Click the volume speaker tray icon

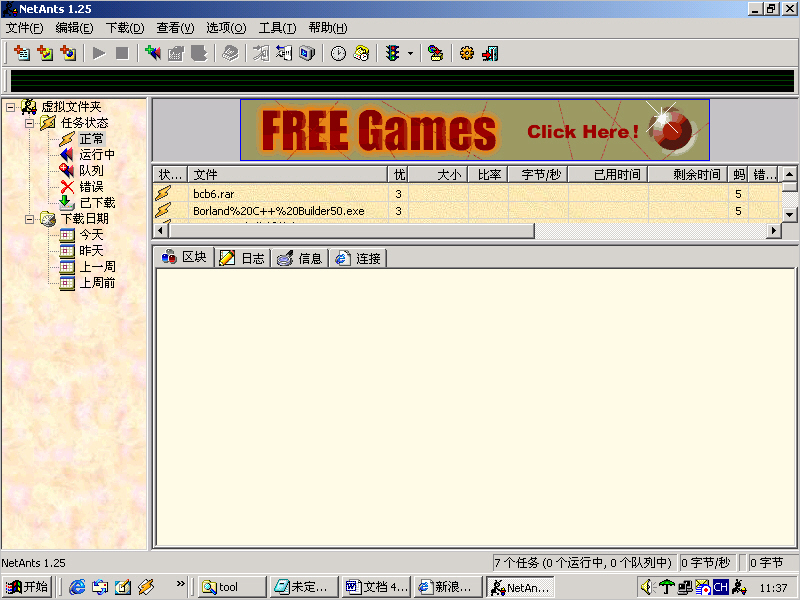(648, 588)
